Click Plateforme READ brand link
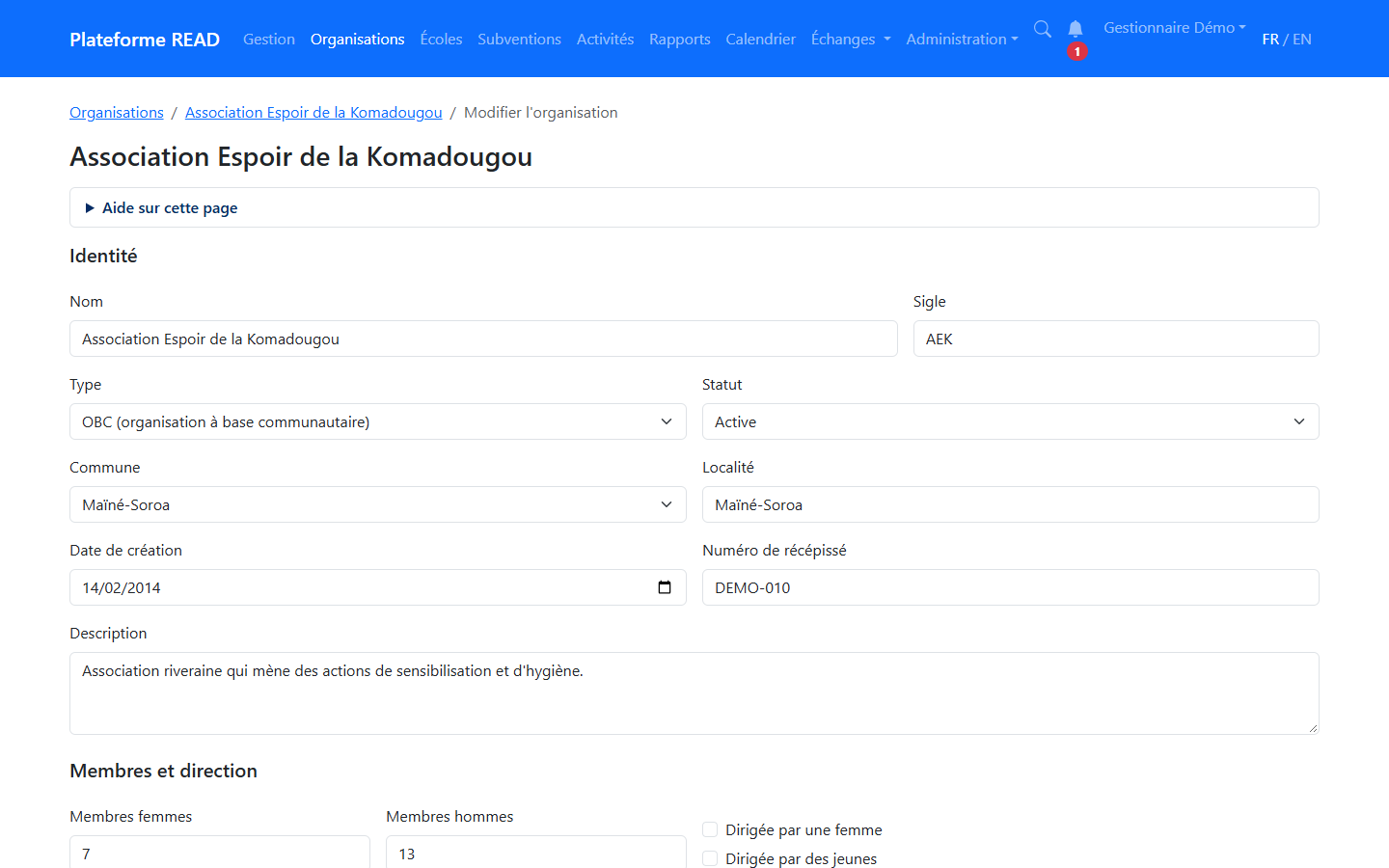This screenshot has height=868, width=1389. pyautogui.click(x=145, y=39)
